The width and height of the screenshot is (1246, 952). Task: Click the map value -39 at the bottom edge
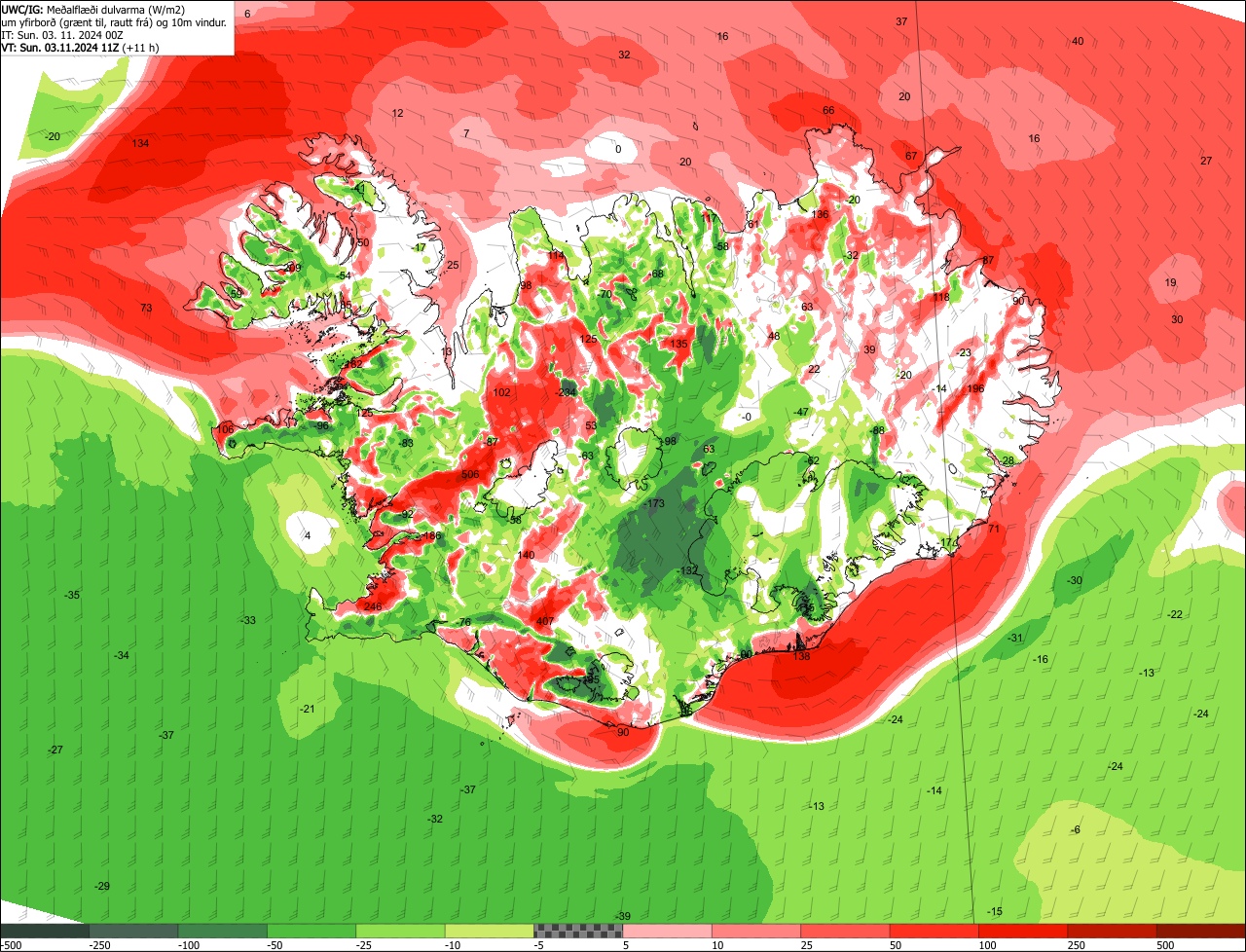623,917
